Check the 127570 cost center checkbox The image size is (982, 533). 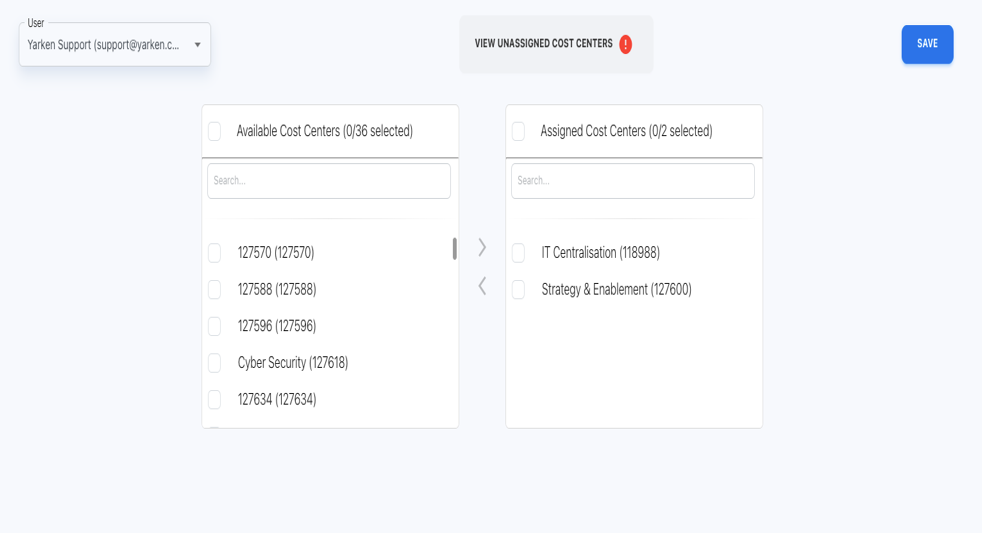pos(214,253)
